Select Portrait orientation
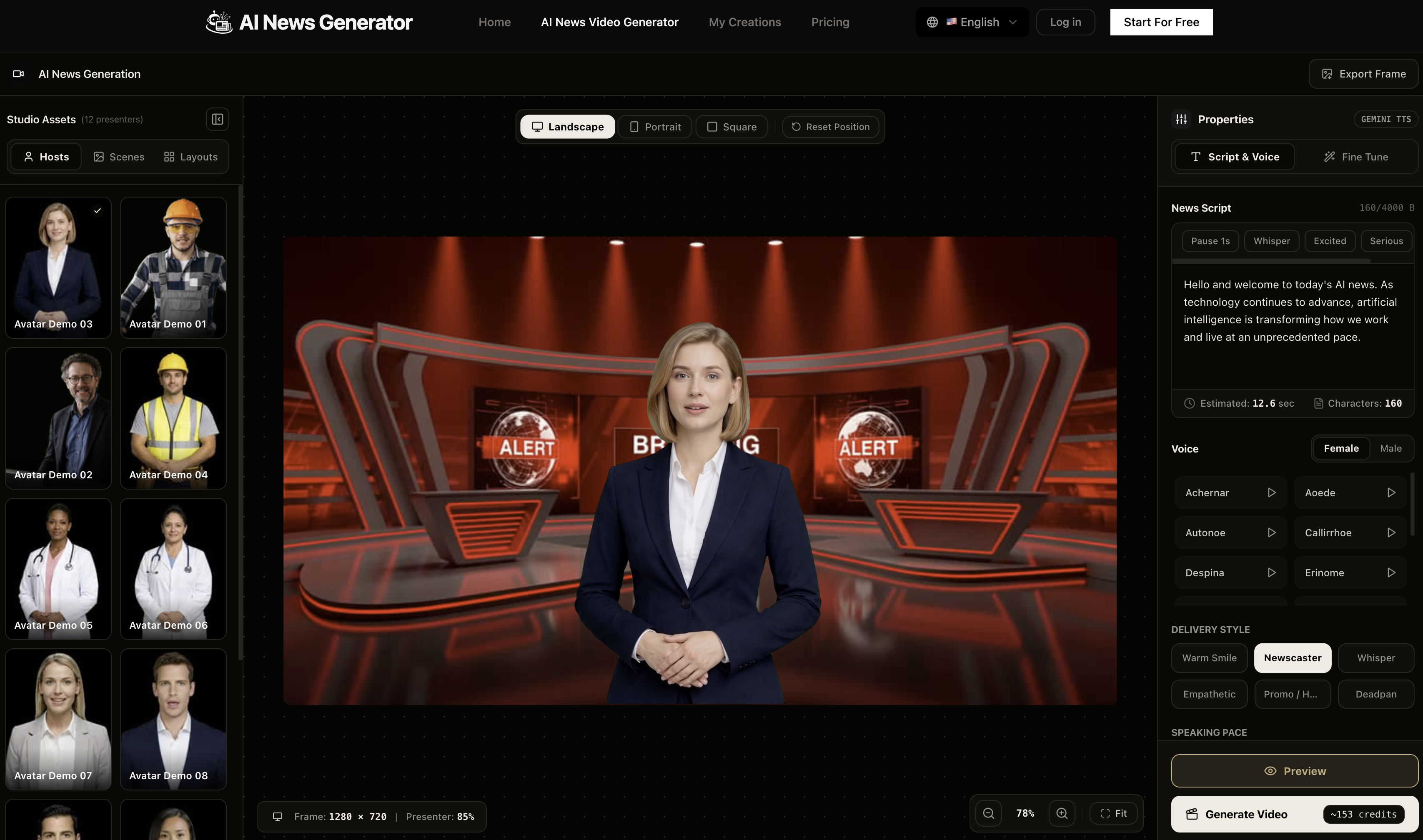This screenshot has width=1423, height=840. click(x=654, y=127)
